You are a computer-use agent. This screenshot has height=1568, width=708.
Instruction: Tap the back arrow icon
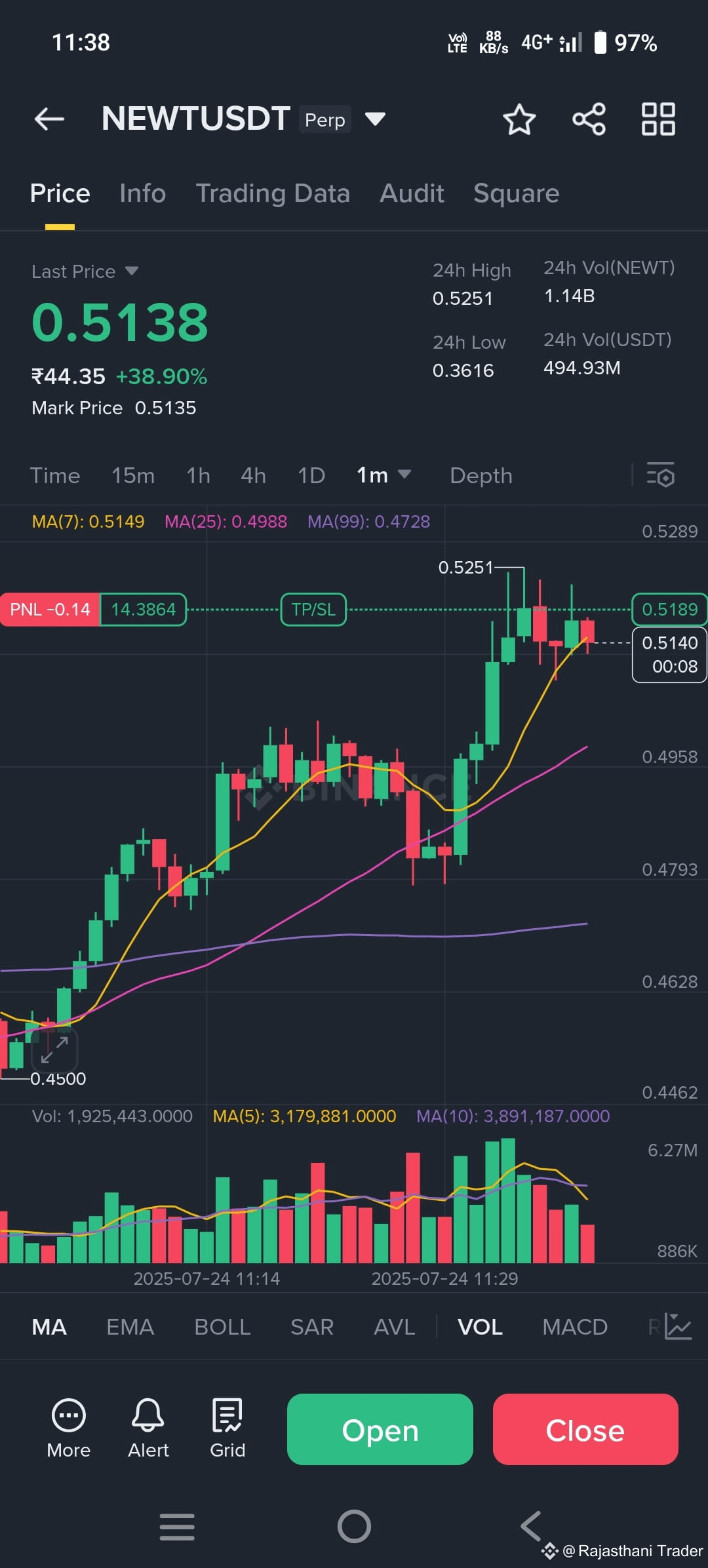50,119
